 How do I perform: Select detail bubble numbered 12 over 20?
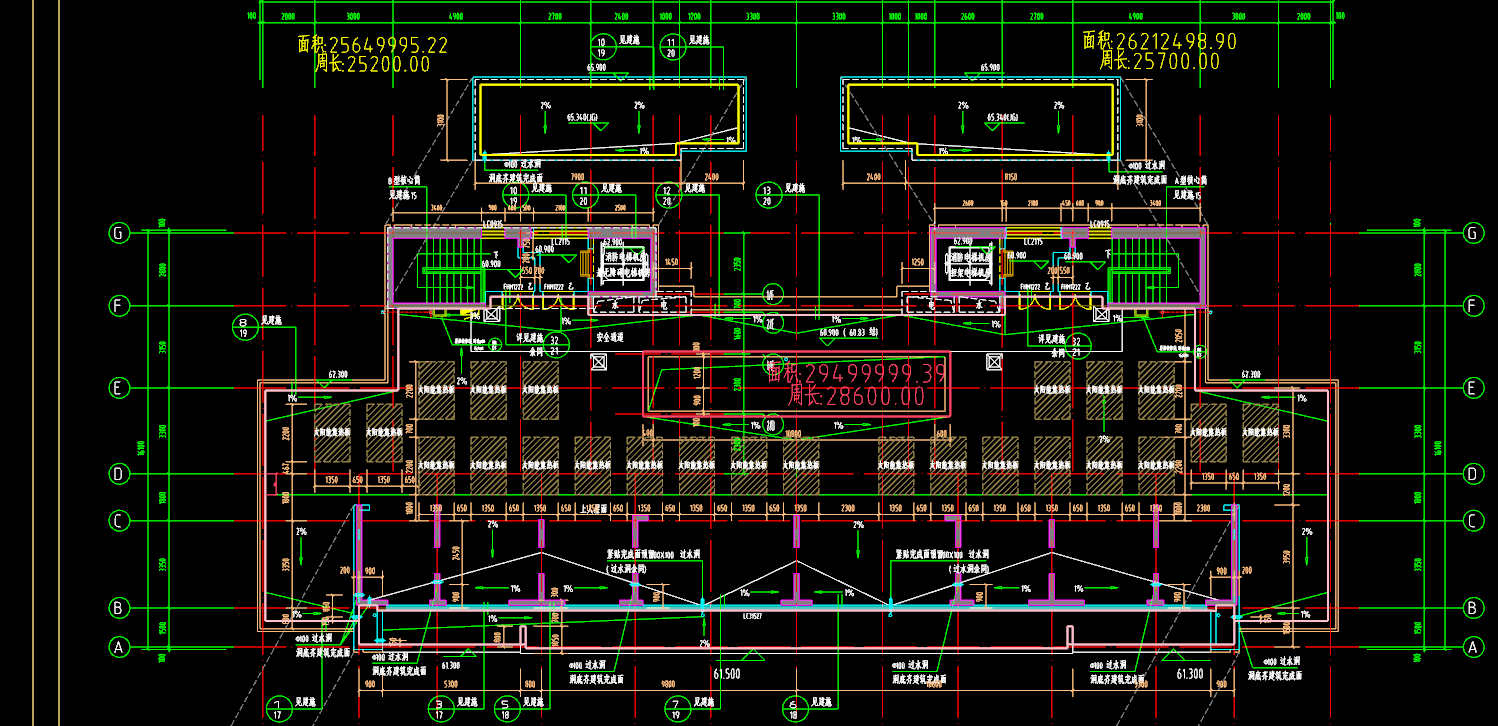(668, 194)
